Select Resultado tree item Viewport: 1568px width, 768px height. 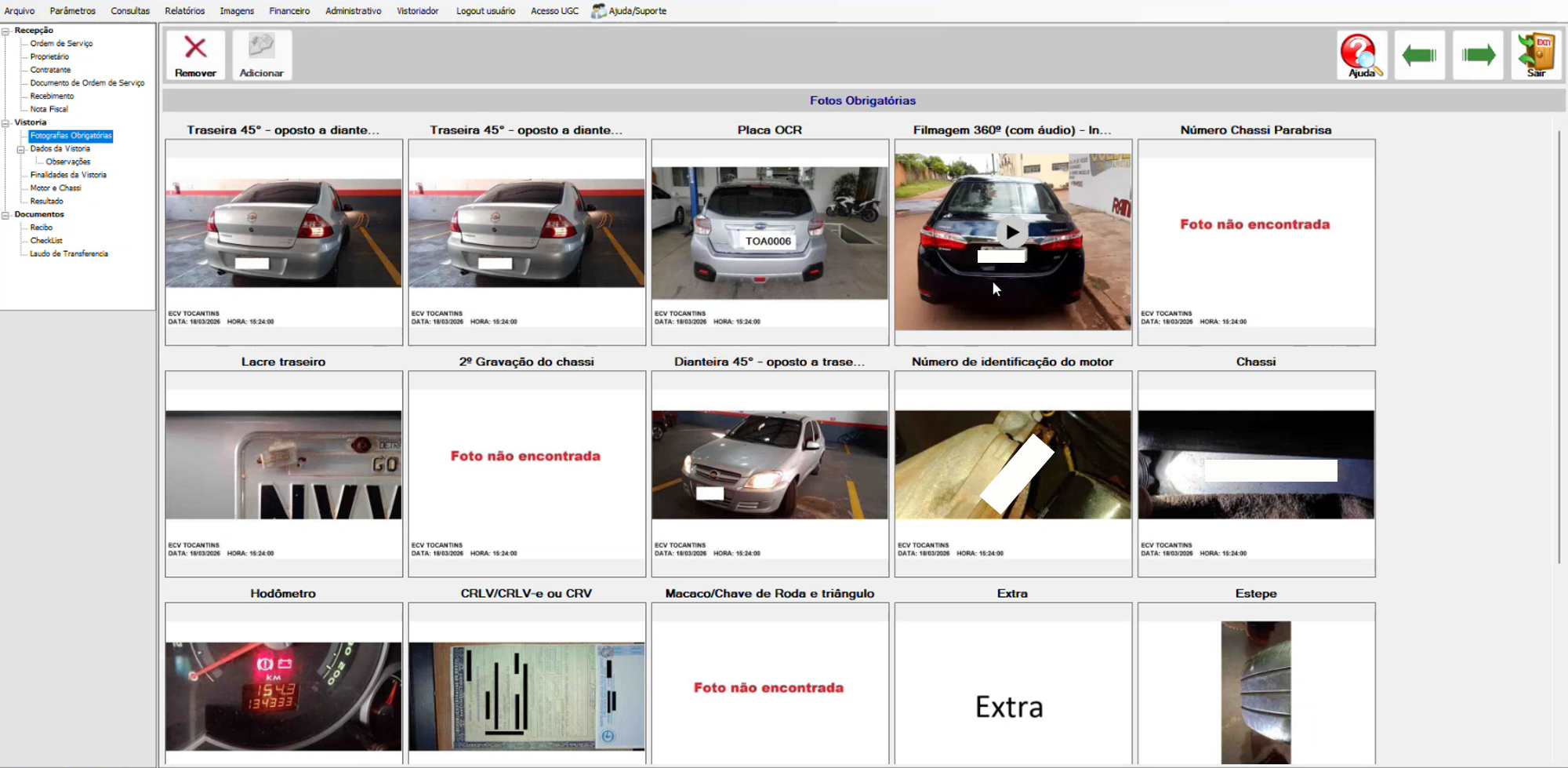pos(46,202)
